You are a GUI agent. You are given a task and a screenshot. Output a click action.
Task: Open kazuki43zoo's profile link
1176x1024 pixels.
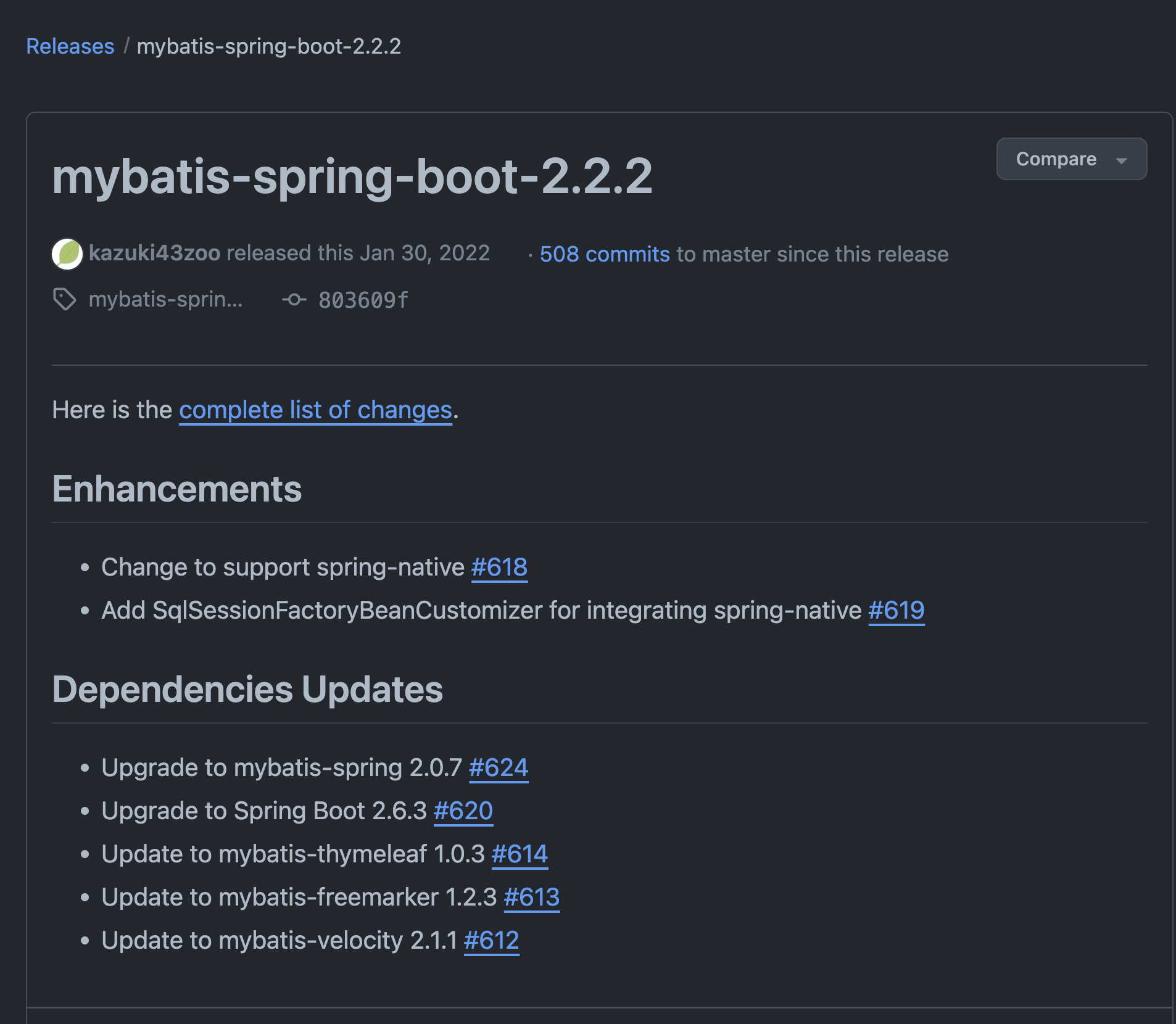(x=154, y=253)
